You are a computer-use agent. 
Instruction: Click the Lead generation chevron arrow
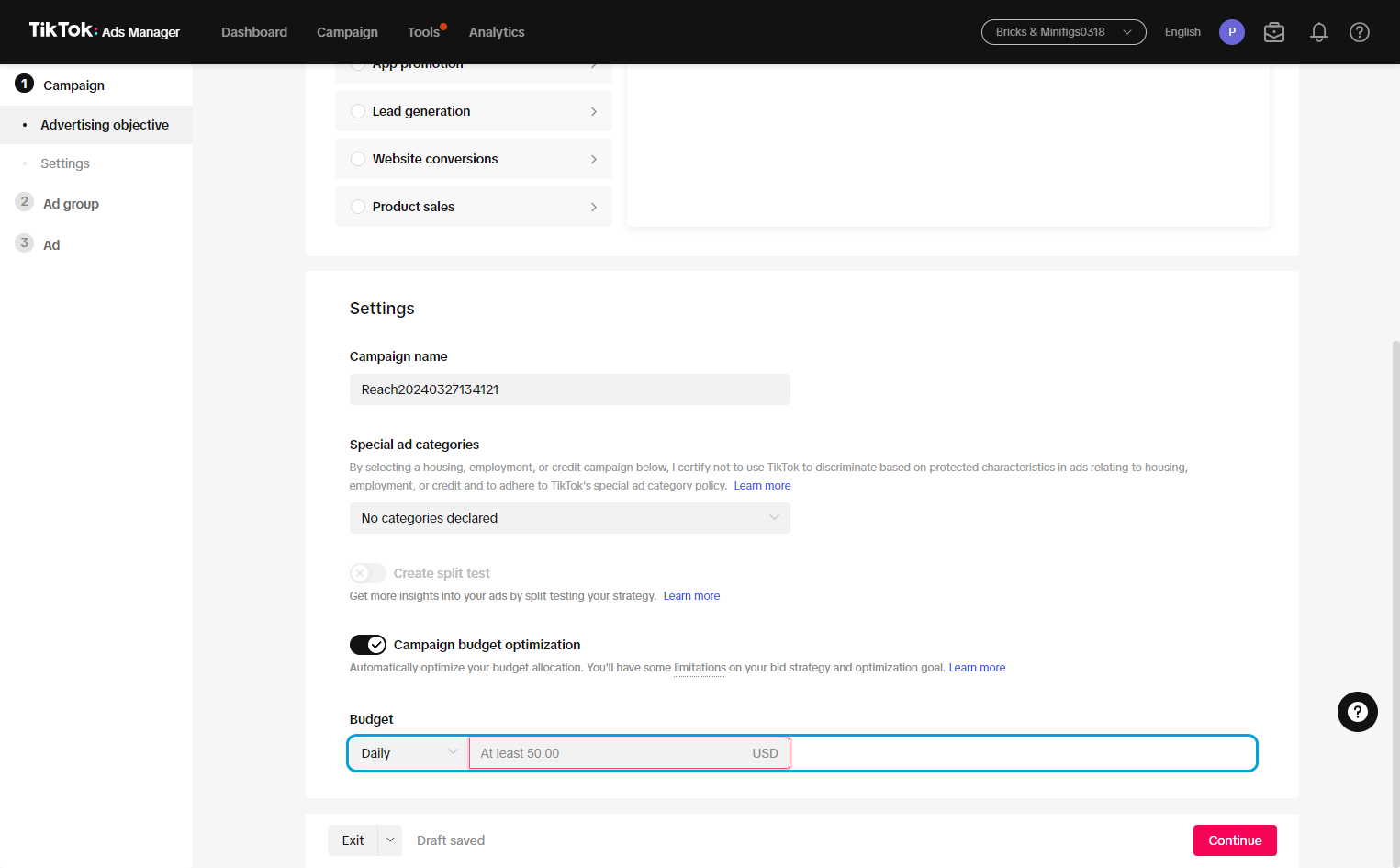click(594, 111)
